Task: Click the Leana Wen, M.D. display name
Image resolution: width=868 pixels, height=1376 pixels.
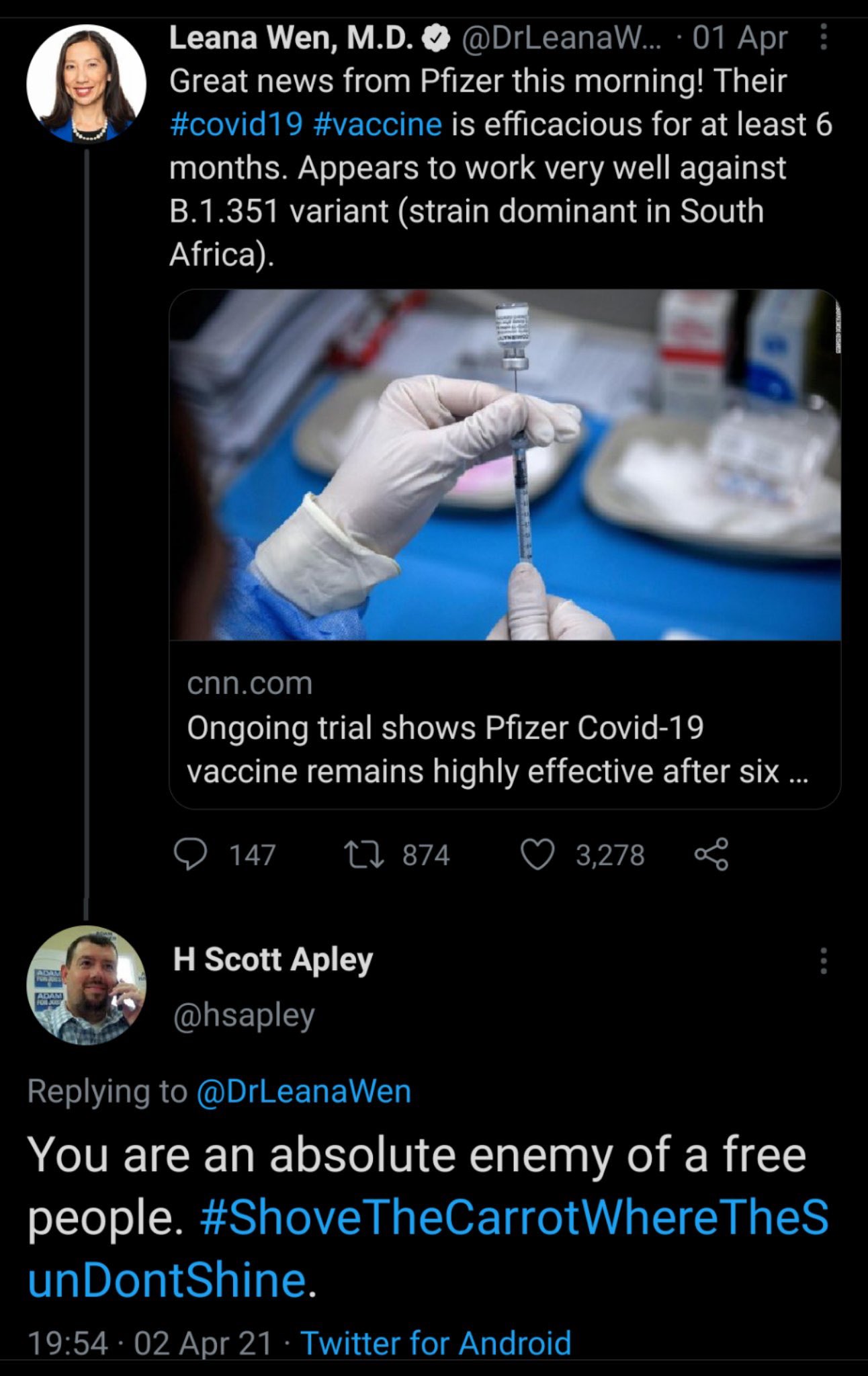Action: point(291,38)
